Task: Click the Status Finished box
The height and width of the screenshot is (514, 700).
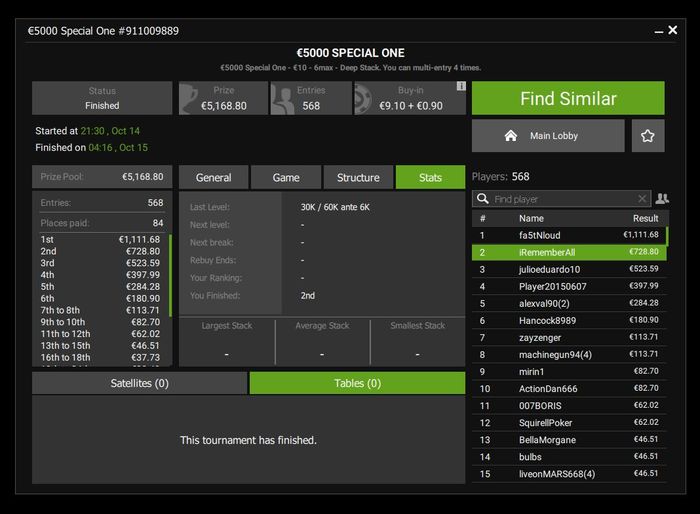Action: pos(102,98)
